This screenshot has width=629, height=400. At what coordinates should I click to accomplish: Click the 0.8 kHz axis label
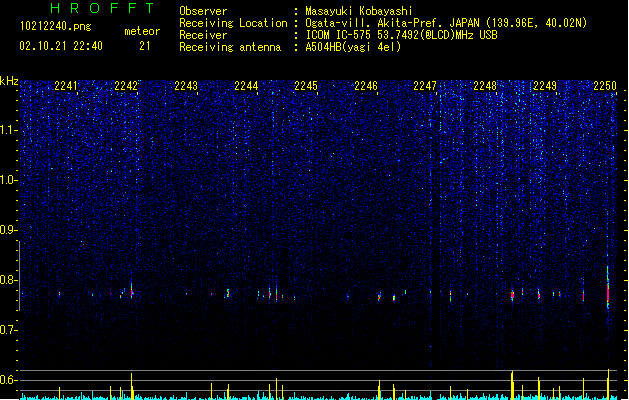(x=8, y=280)
